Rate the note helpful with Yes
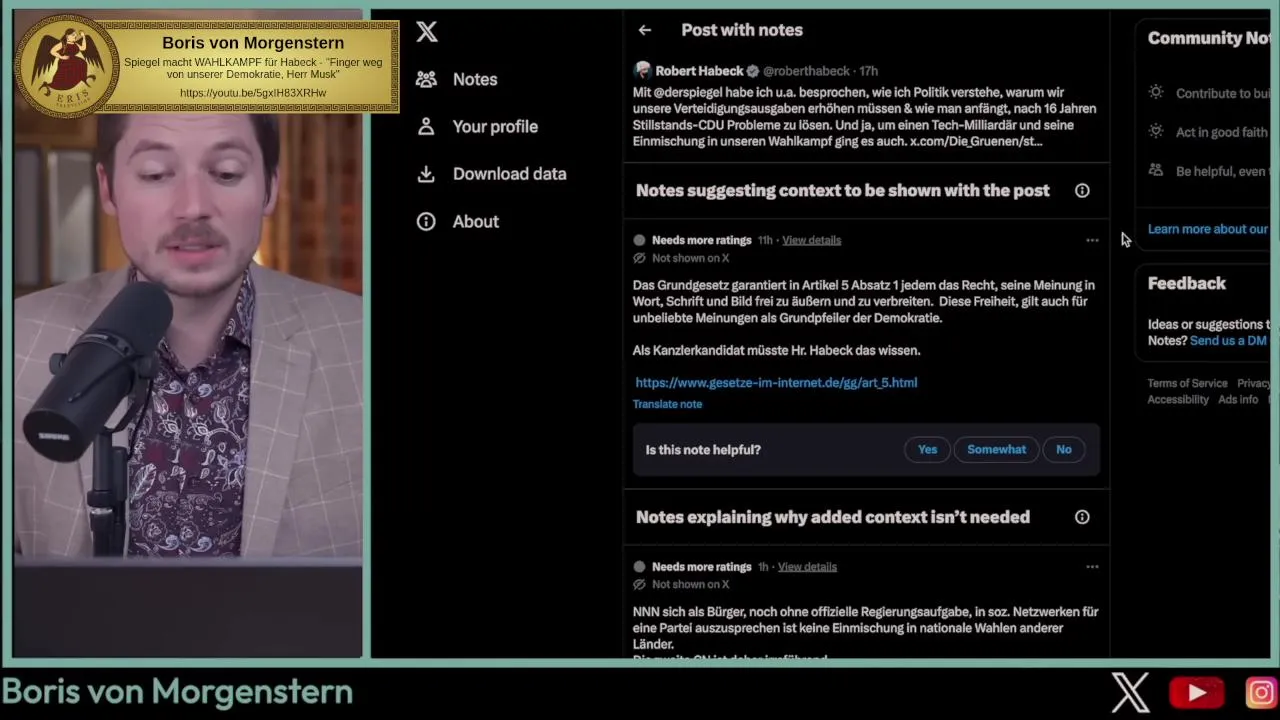The image size is (1280, 720). click(x=927, y=449)
